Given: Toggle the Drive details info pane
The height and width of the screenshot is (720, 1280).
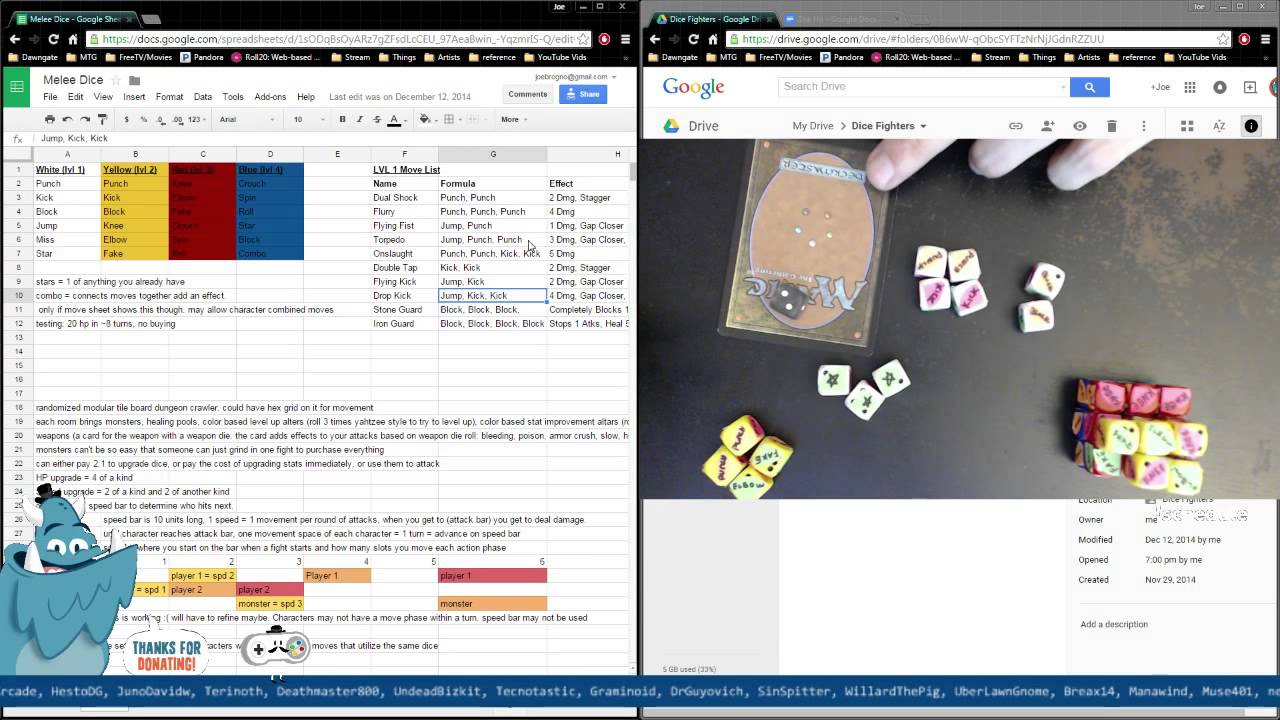Looking at the screenshot, I should (1251, 126).
